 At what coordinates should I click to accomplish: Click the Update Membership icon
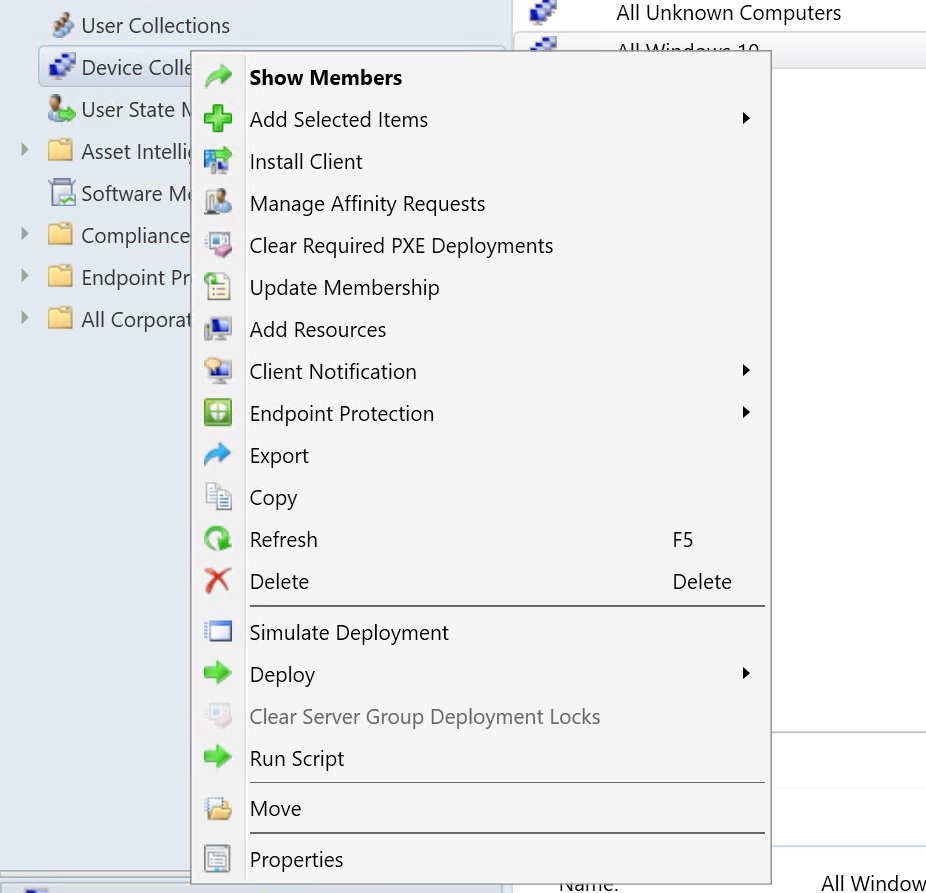[x=218, y=288]
